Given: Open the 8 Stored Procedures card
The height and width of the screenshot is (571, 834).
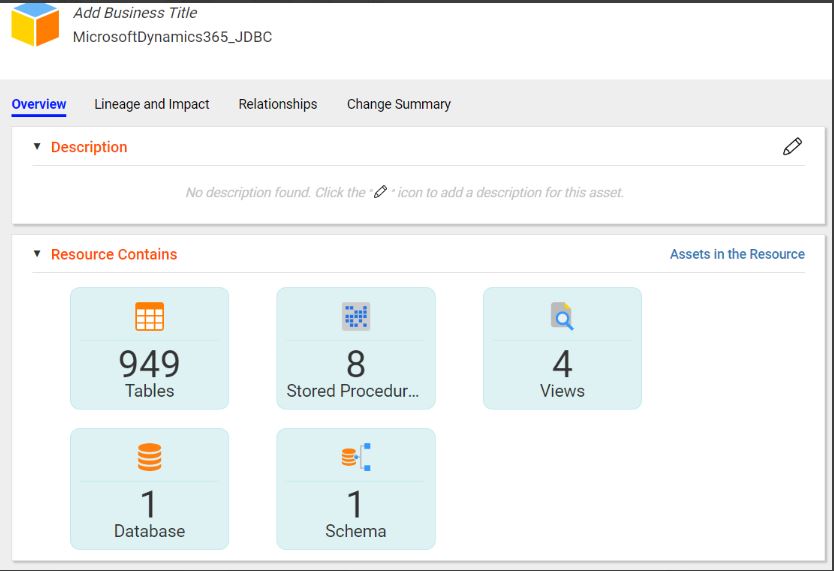Looking at the screenshot, I should [356, 348].
